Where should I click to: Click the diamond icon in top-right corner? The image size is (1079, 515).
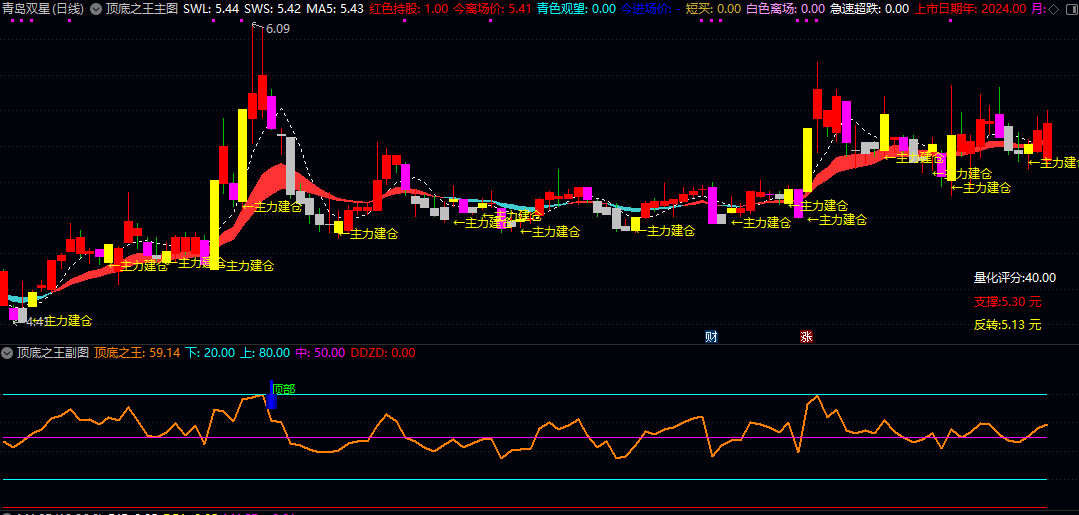(x=1054, y=8)
